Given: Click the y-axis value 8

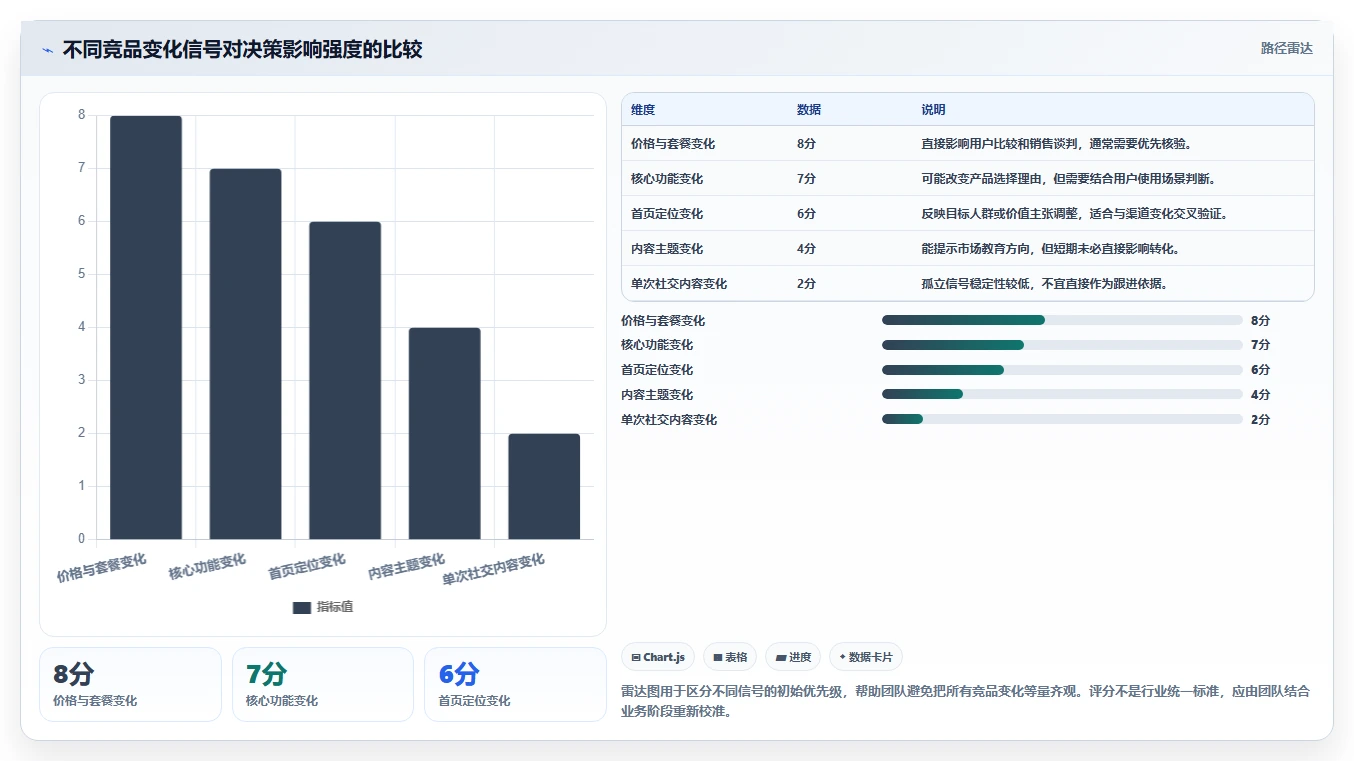Looking at the screenshot, I should click(82, 115).
